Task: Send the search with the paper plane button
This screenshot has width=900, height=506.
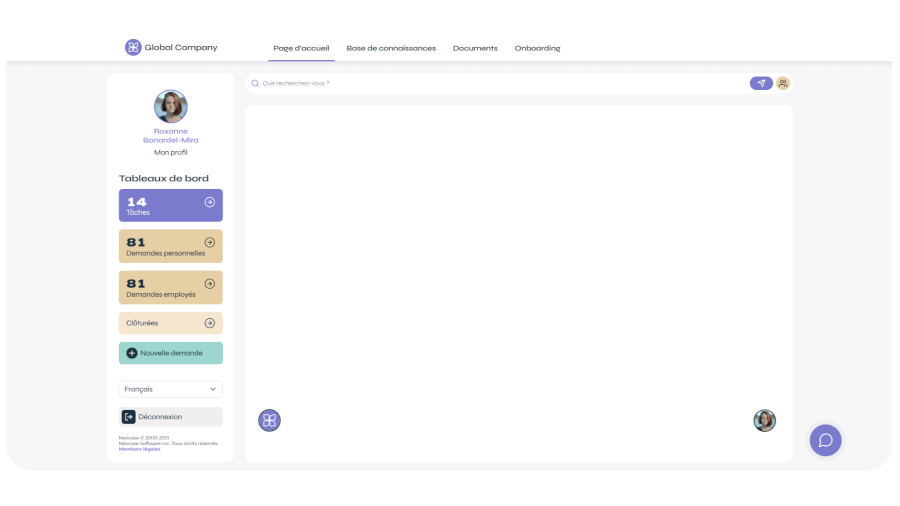Action: click(761, 83)
